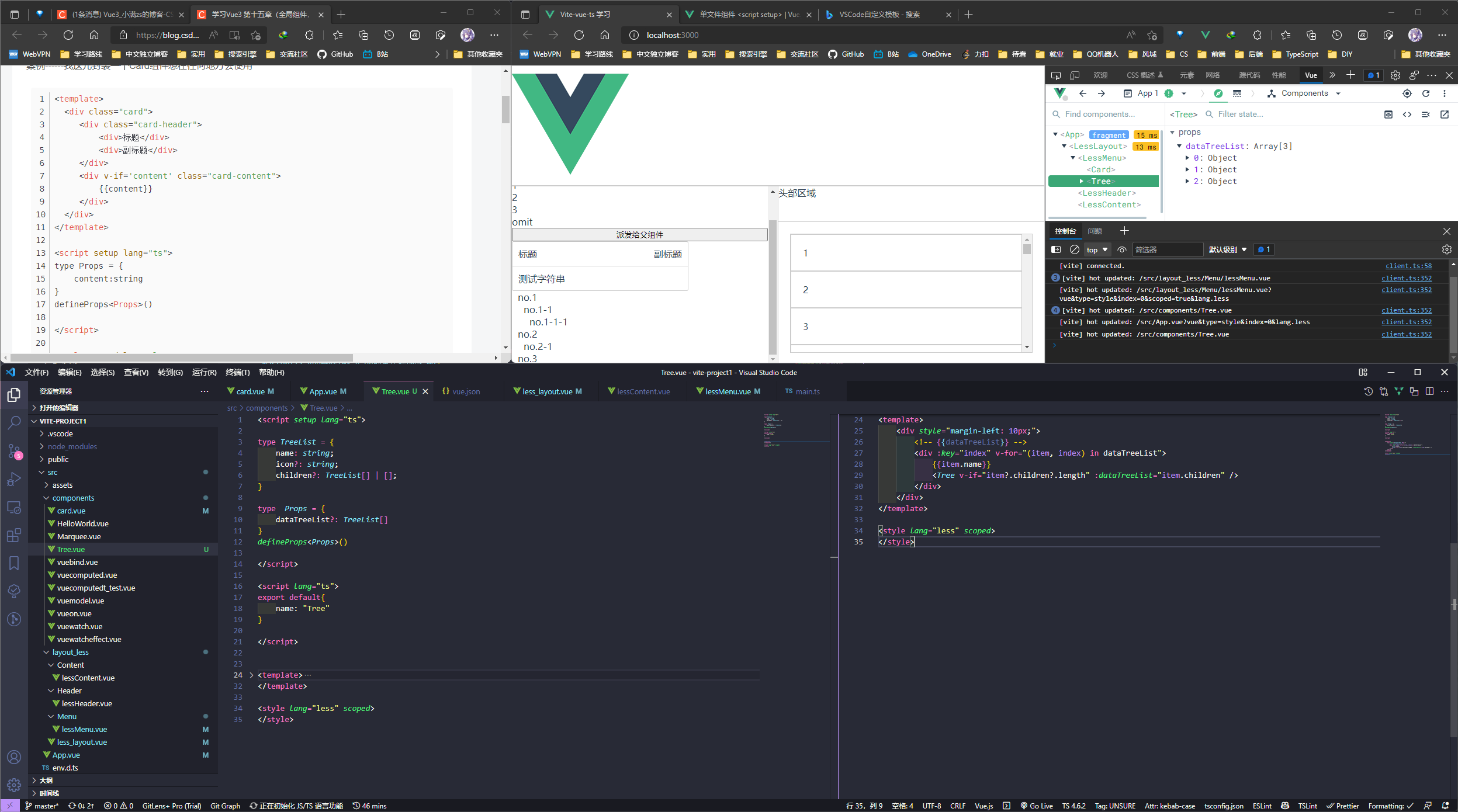This screenshot has width=1458, height=812.
Task: Toggle live expression eye icon in console
Action: click(1122, 249)
